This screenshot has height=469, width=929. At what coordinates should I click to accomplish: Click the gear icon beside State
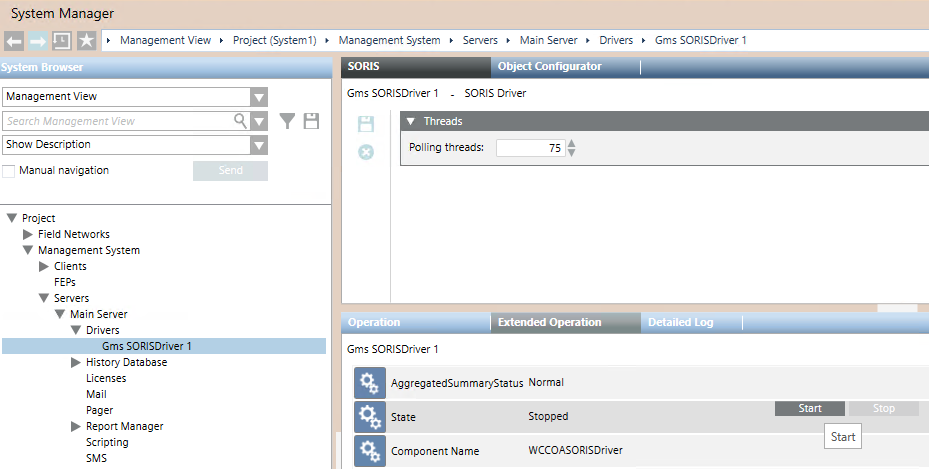(x=369, y=417)
